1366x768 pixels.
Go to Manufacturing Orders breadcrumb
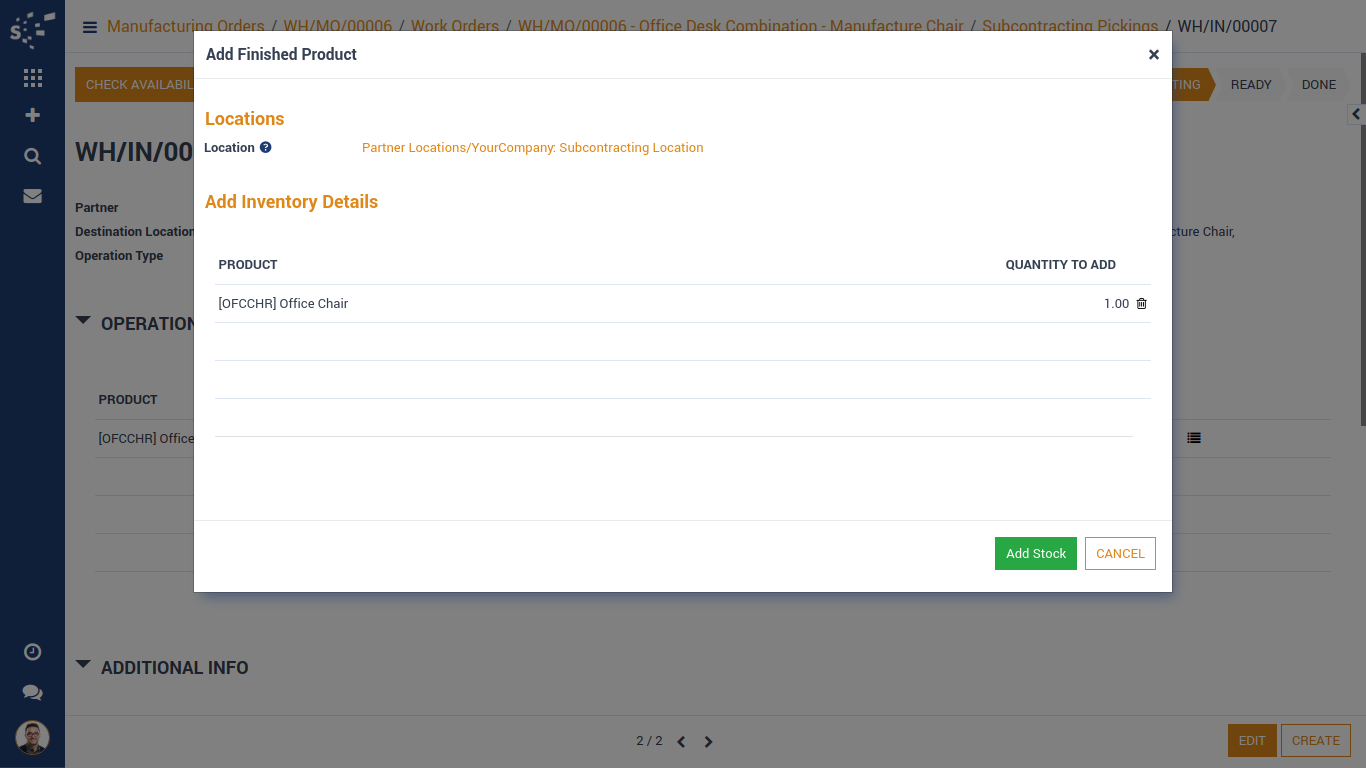[185, 27]
